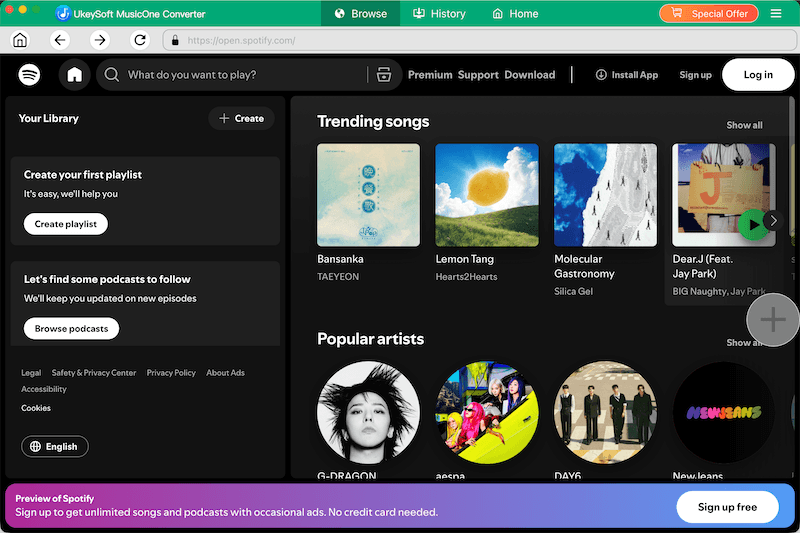Open the Download menu link
The height and width of the screenshot is (533, 800).
(530, 74)
